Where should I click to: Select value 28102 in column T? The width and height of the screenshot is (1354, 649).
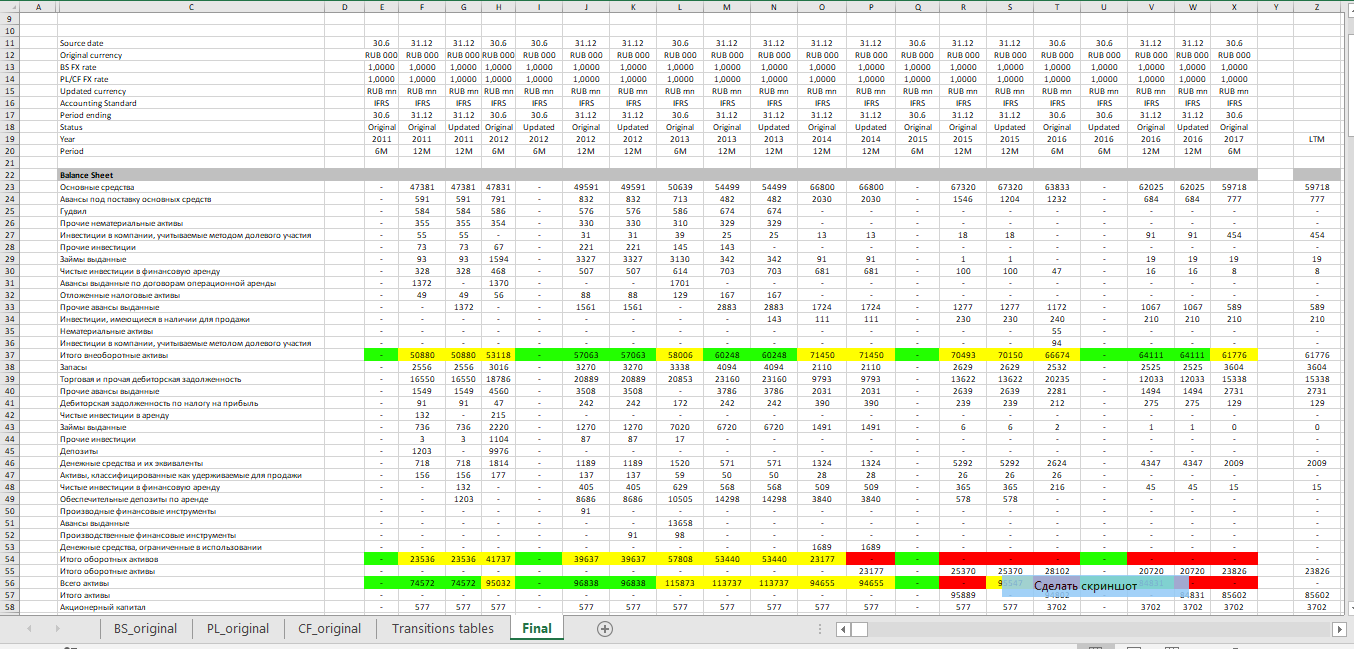point(1057,571)
